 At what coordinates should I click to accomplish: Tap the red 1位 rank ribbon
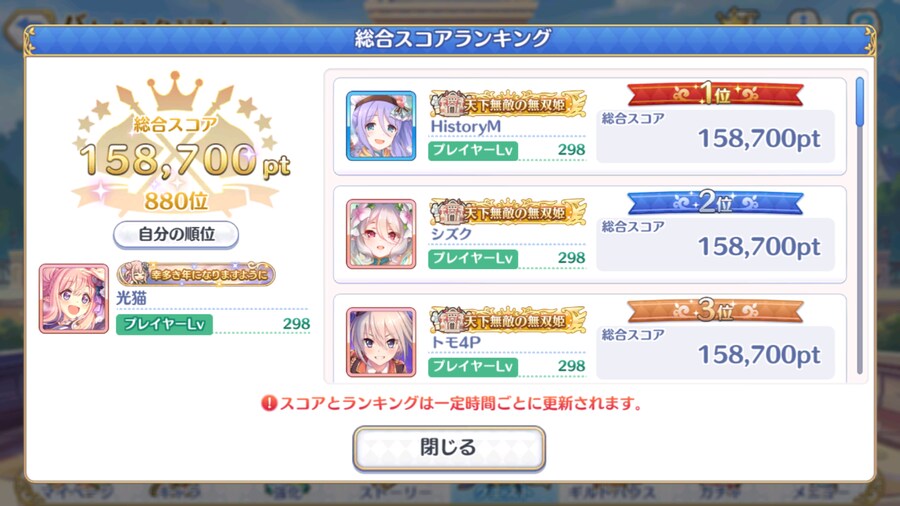(x=715, y=94)
